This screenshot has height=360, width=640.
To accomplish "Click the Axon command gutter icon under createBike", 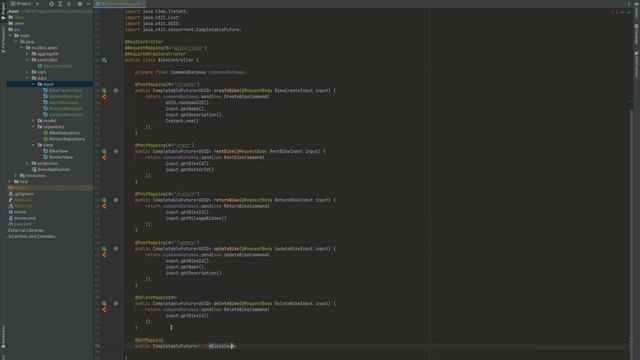I will point(104,97).
